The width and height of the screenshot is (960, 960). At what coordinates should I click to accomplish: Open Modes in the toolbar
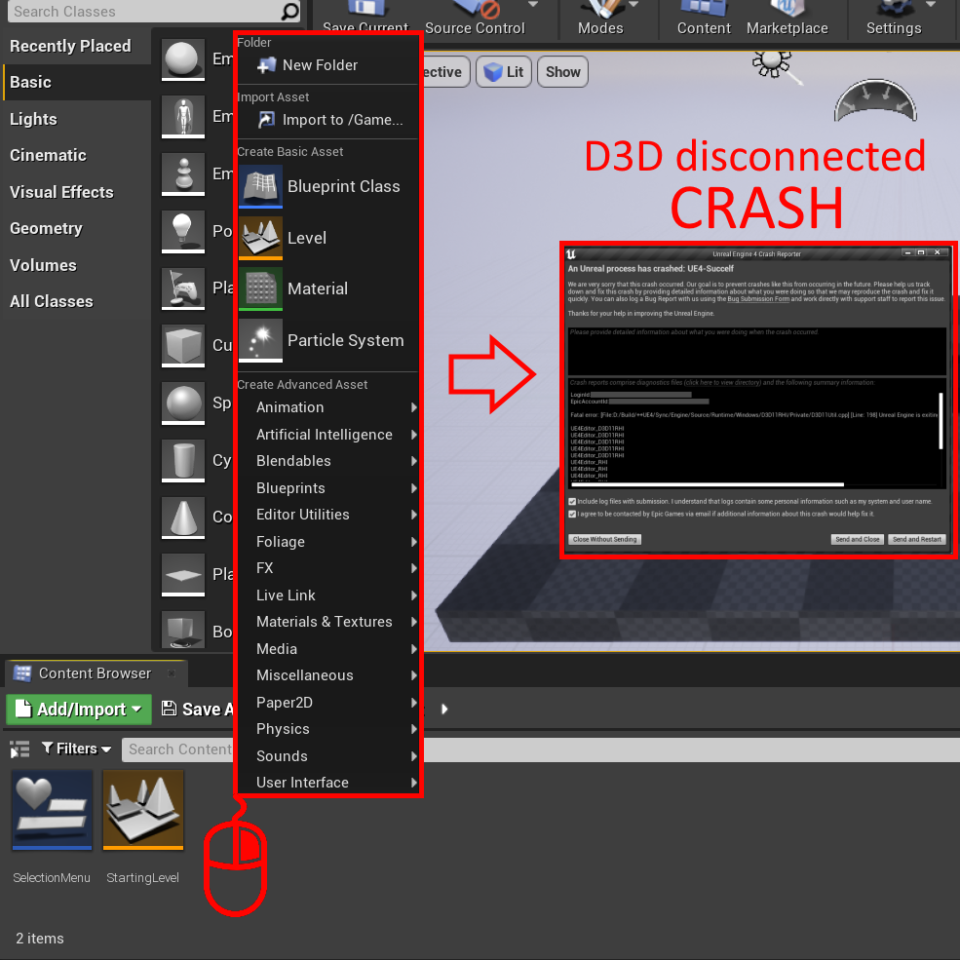click(x=601, y=18)
